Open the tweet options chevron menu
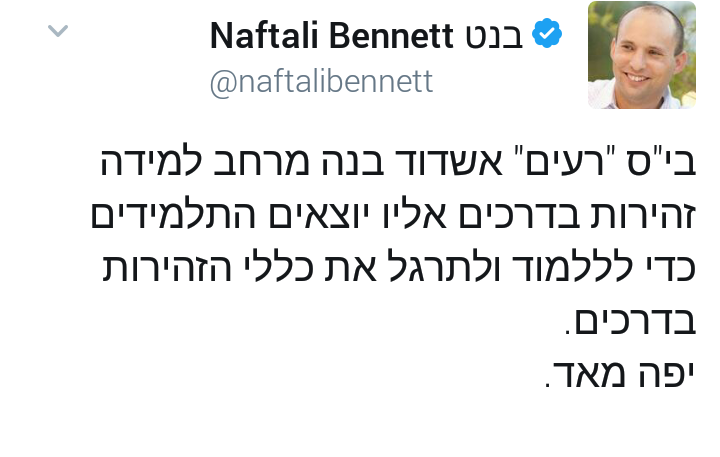This screenshot has width=720, height=457. tap(58, 31)
